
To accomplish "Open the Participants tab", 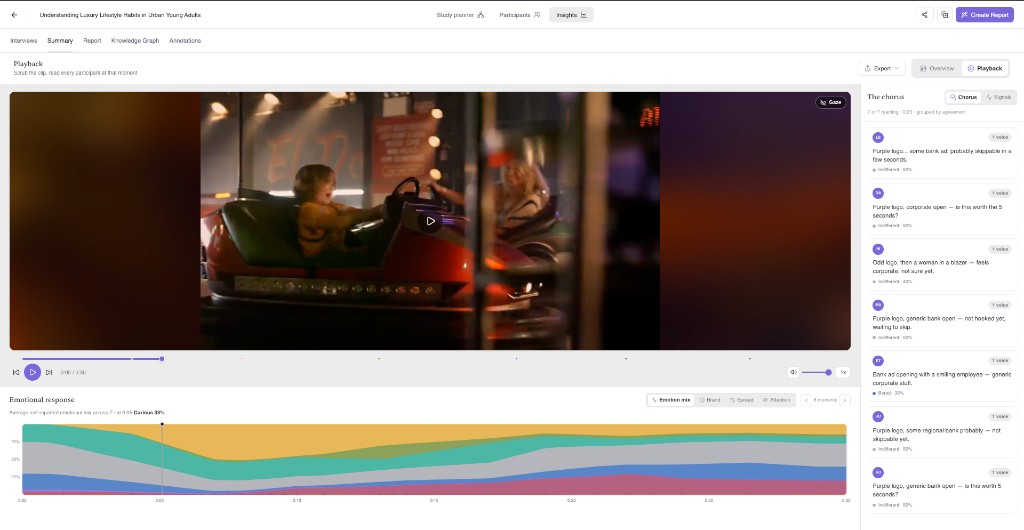I will tap(520, 15).
